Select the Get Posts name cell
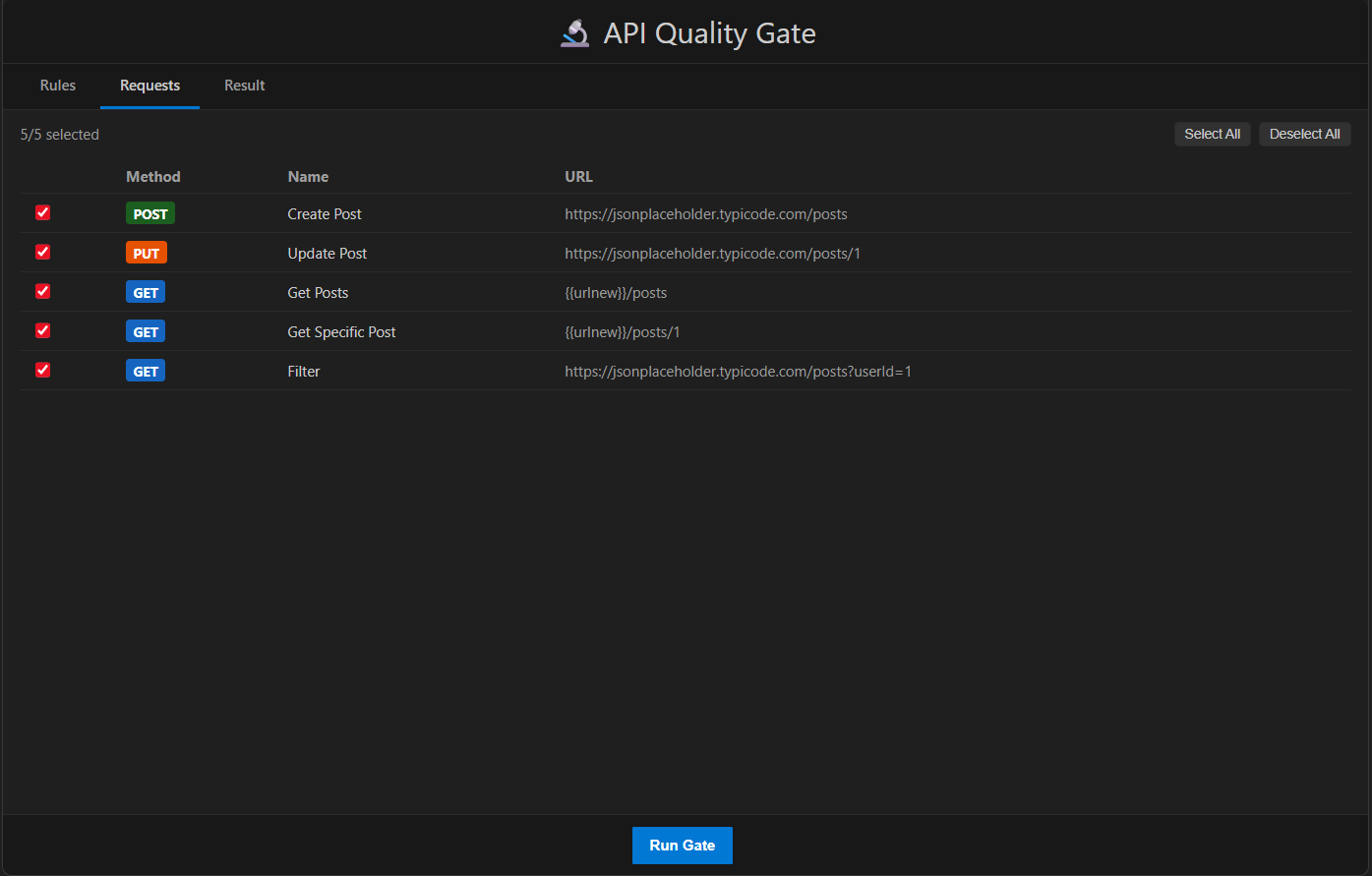Image resolution: width=1372 pixels, height=876 pixels. (x=318, y=292)
